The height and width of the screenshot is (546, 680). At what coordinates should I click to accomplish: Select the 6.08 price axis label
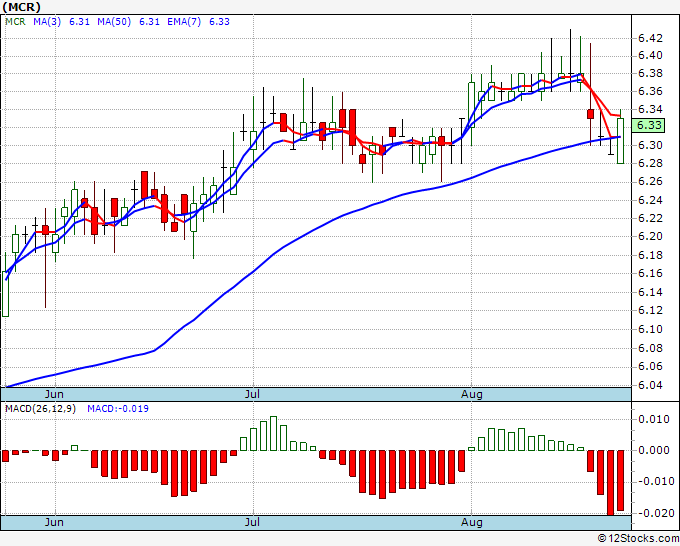tap(650, 348)
